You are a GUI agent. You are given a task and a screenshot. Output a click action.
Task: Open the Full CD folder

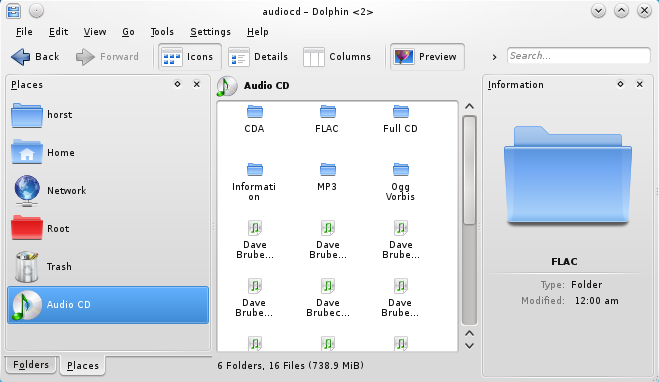401,119
